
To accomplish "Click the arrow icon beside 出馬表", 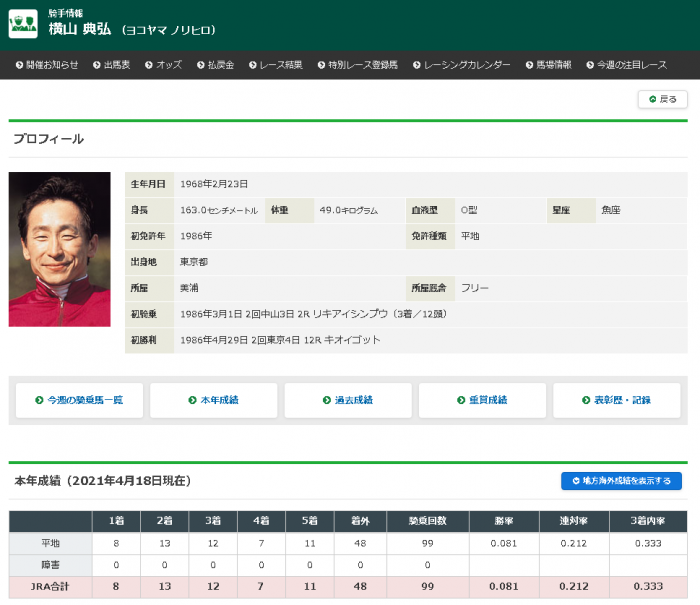I will pyautogui.click(x=97, y=65).
